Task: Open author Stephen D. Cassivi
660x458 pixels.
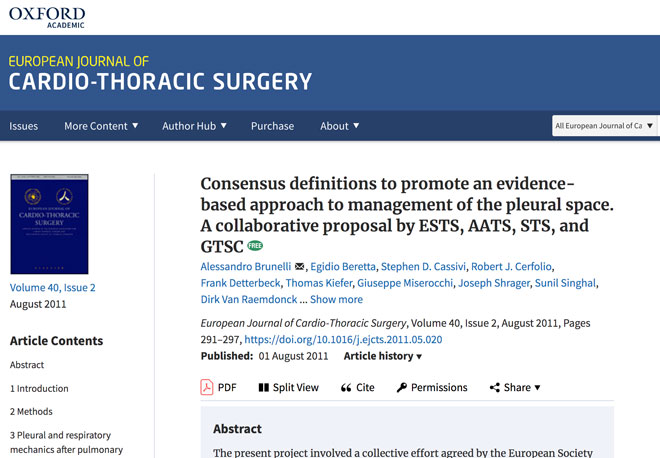Action: [x=423, y=266]
